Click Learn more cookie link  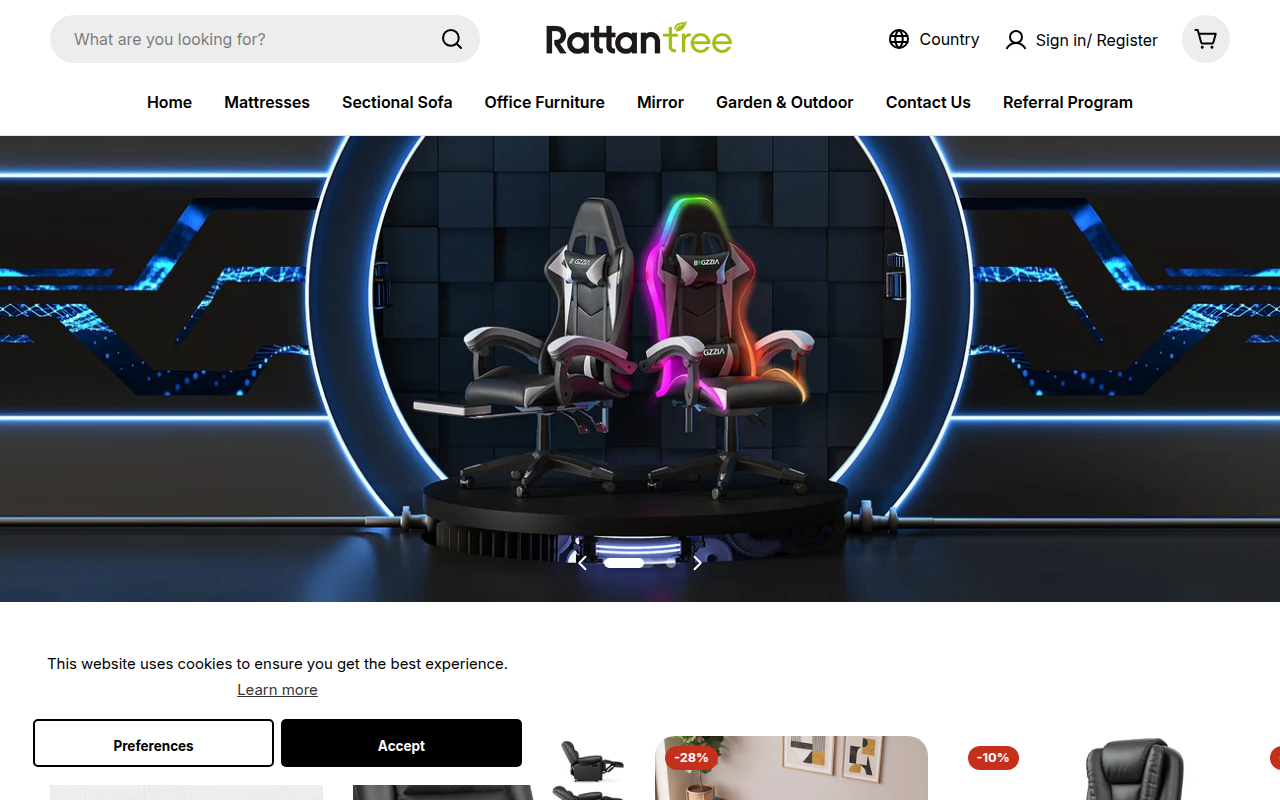277,690
